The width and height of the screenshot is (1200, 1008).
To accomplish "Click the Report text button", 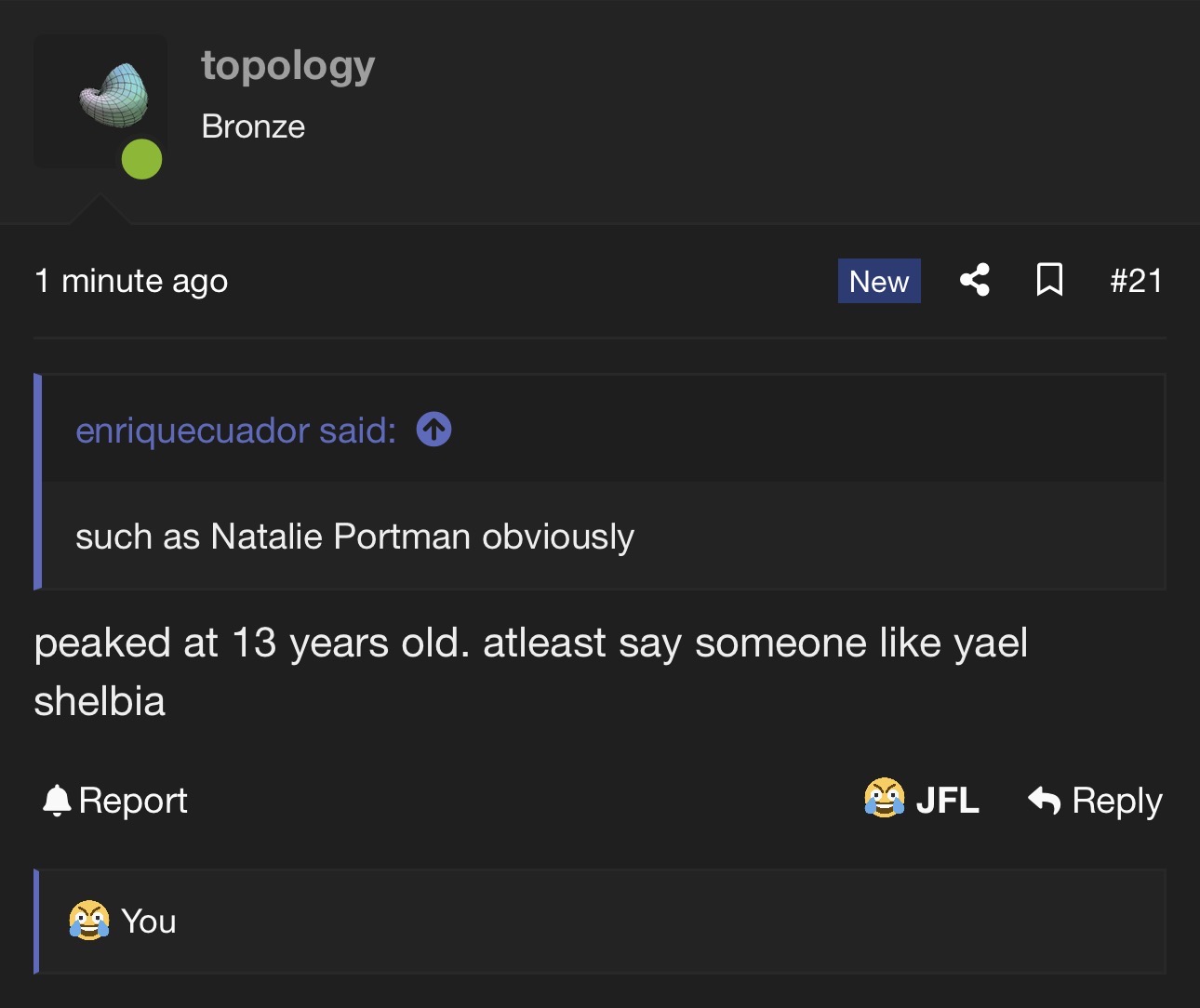I will click(x=133, y=801).
